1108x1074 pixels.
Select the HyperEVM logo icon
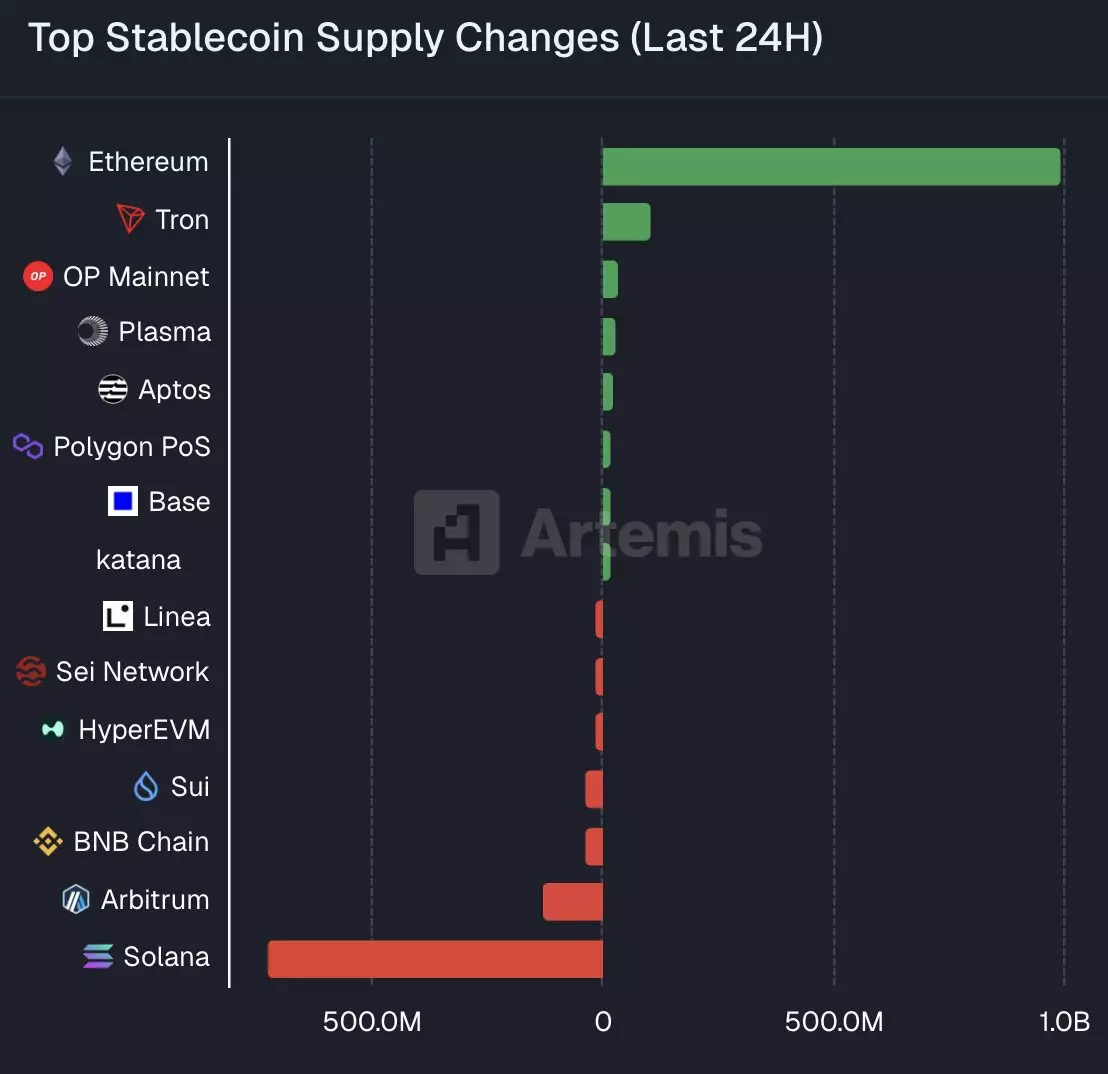pos(53,730)
